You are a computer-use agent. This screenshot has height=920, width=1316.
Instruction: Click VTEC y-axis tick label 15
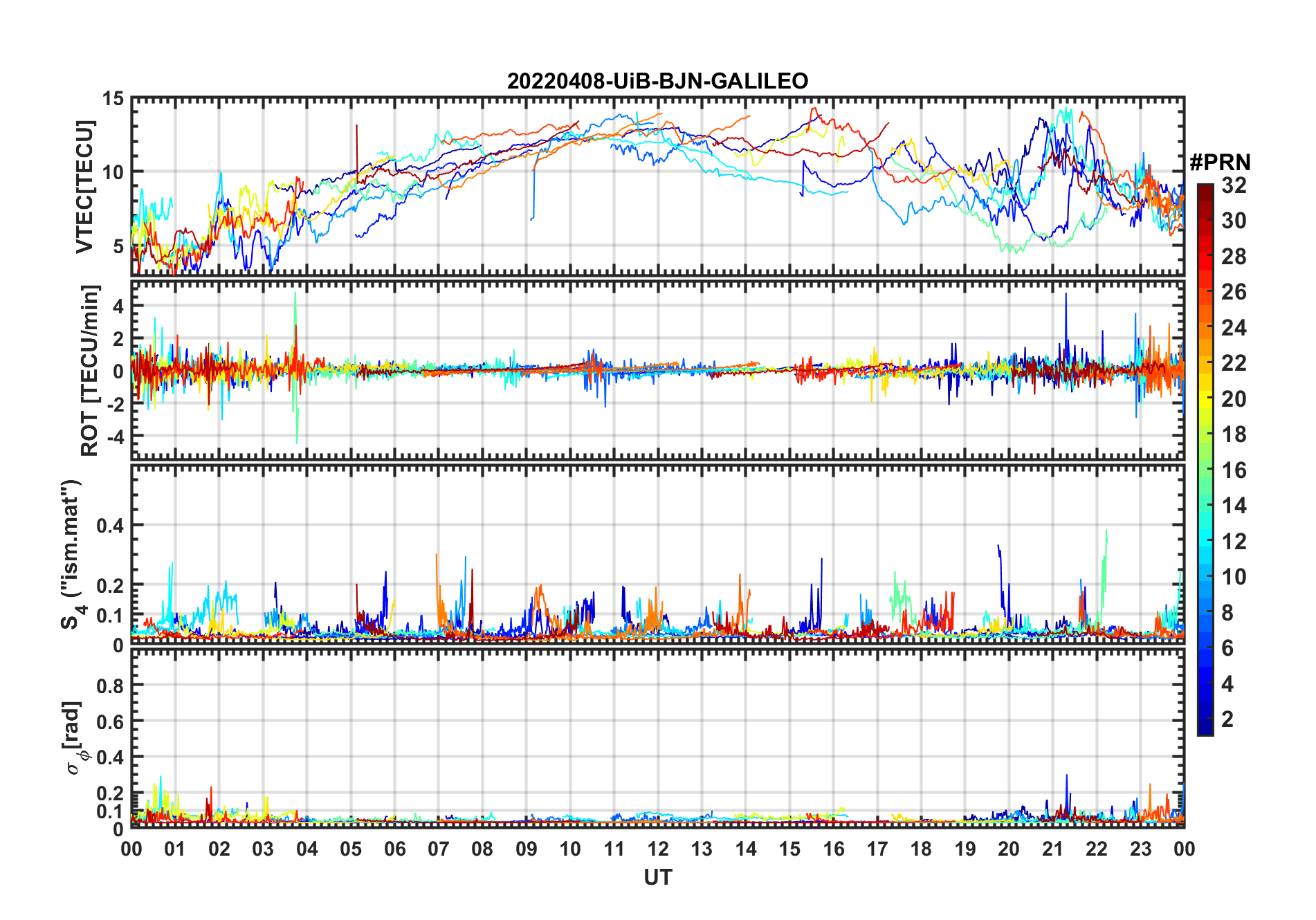click(x=113, y=98)
